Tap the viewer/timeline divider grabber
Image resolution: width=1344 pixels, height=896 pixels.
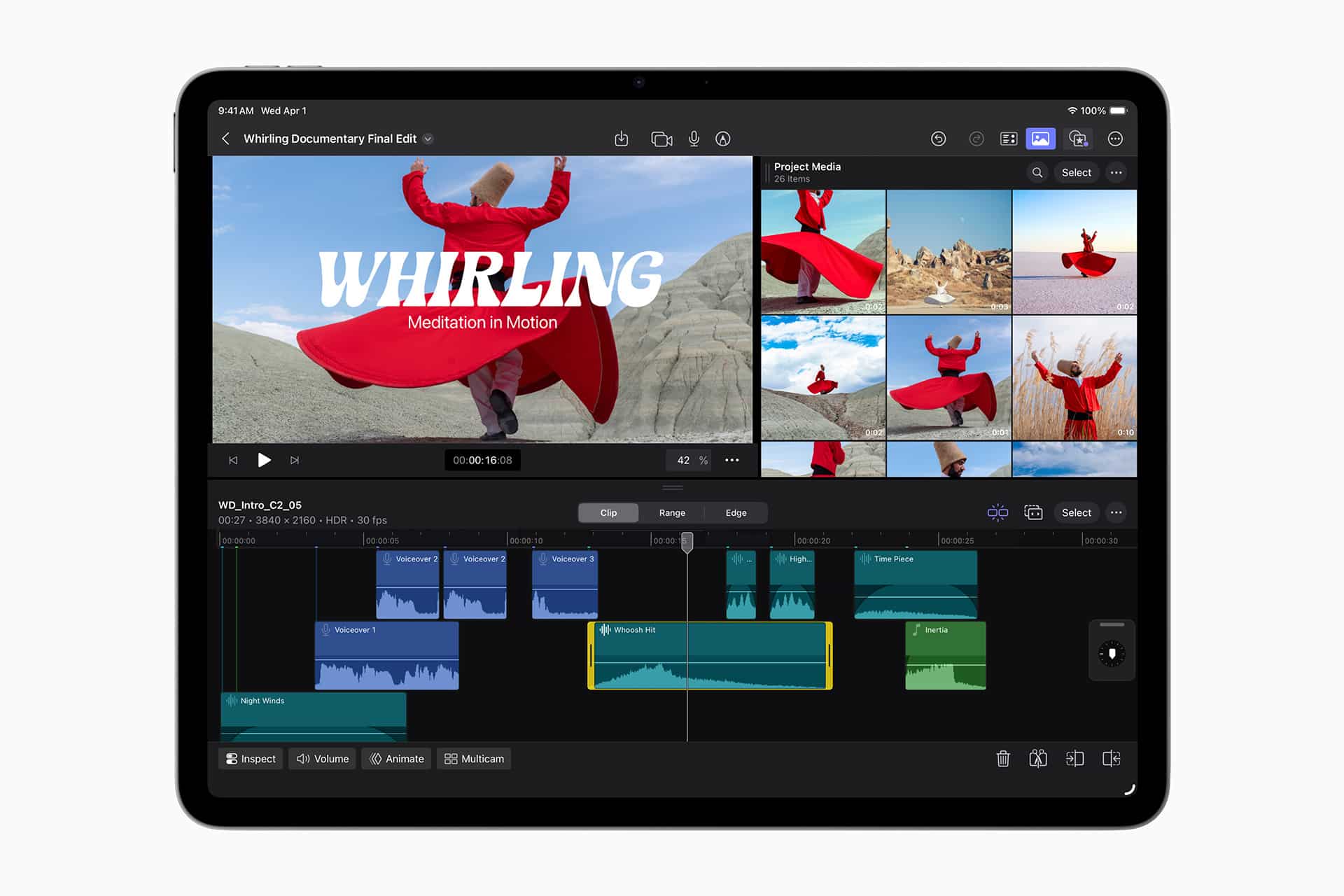672,487
